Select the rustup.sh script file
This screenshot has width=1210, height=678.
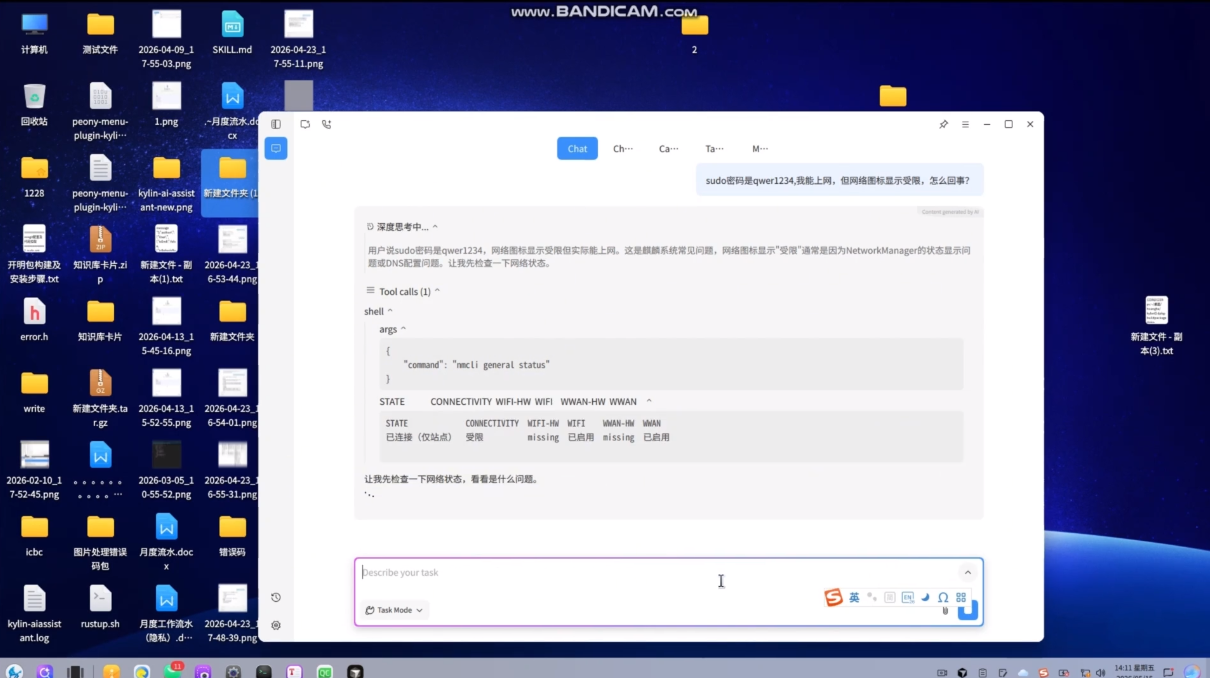(100, 607)
